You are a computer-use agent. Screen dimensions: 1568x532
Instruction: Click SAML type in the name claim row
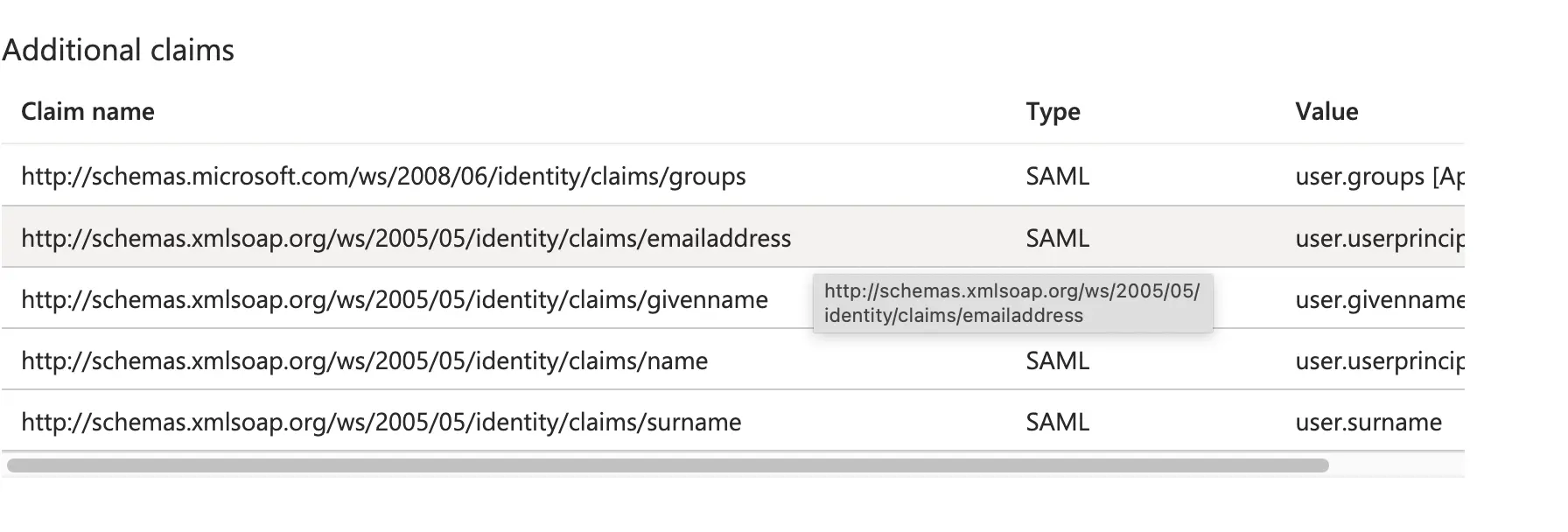pyautogui.click(x=1056, y=360)
